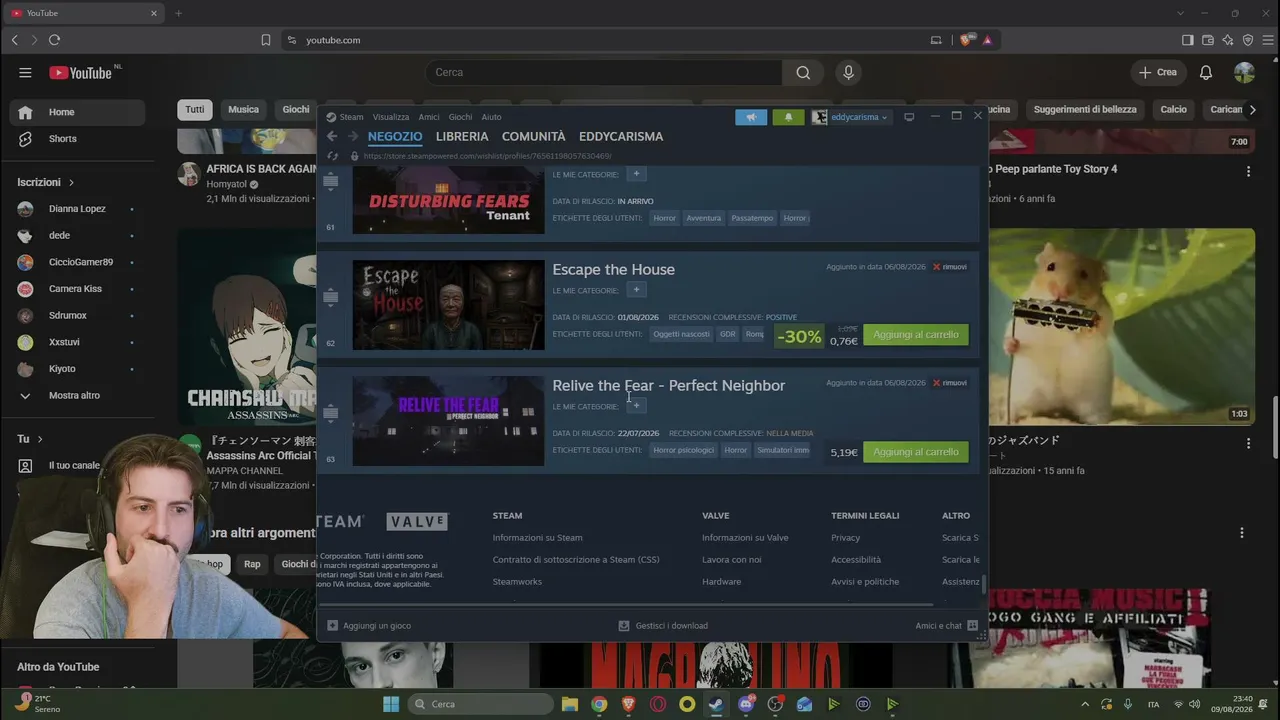Show next YouTube category chips arrow

1253,110
